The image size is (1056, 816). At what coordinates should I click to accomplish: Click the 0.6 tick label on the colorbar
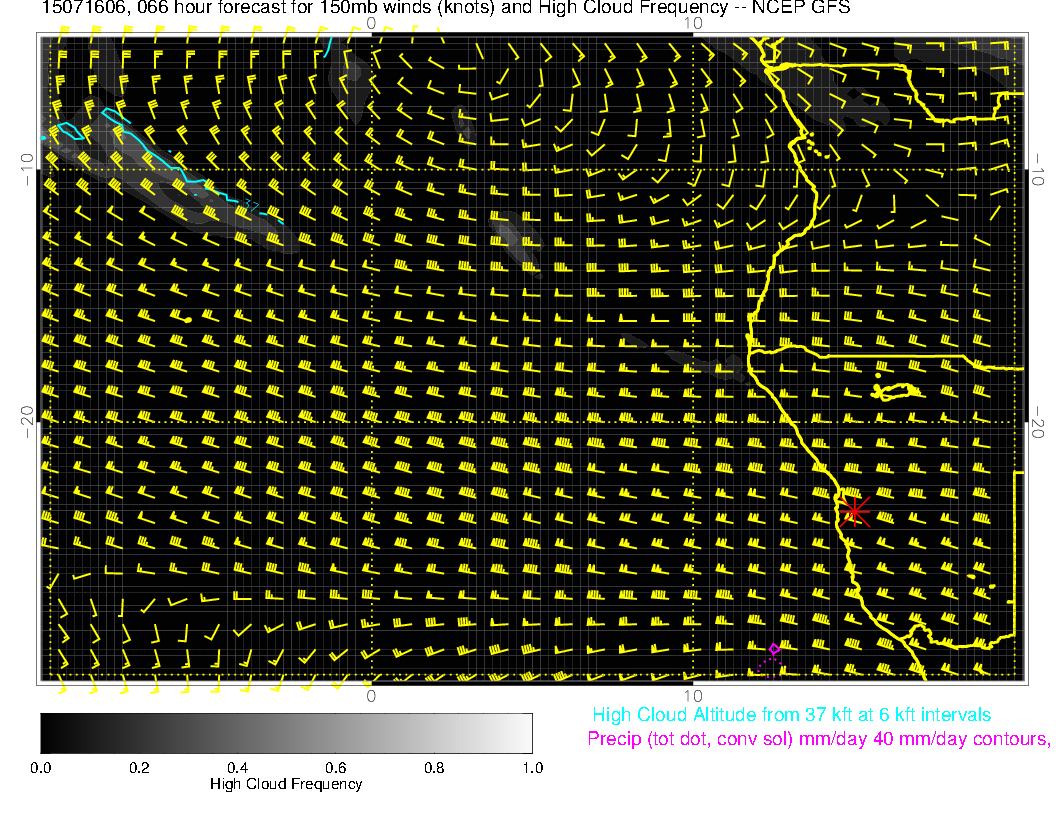(x=336, y=767)
